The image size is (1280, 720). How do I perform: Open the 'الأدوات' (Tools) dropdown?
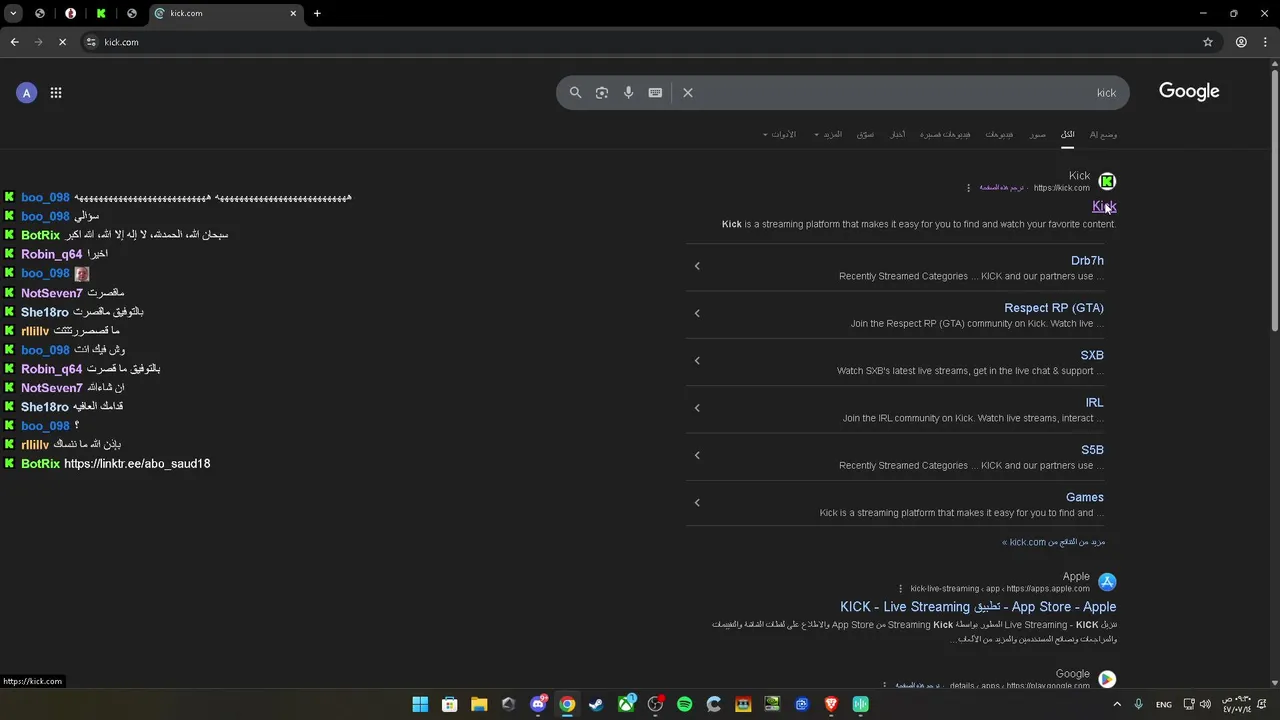(x=780, y=134)
